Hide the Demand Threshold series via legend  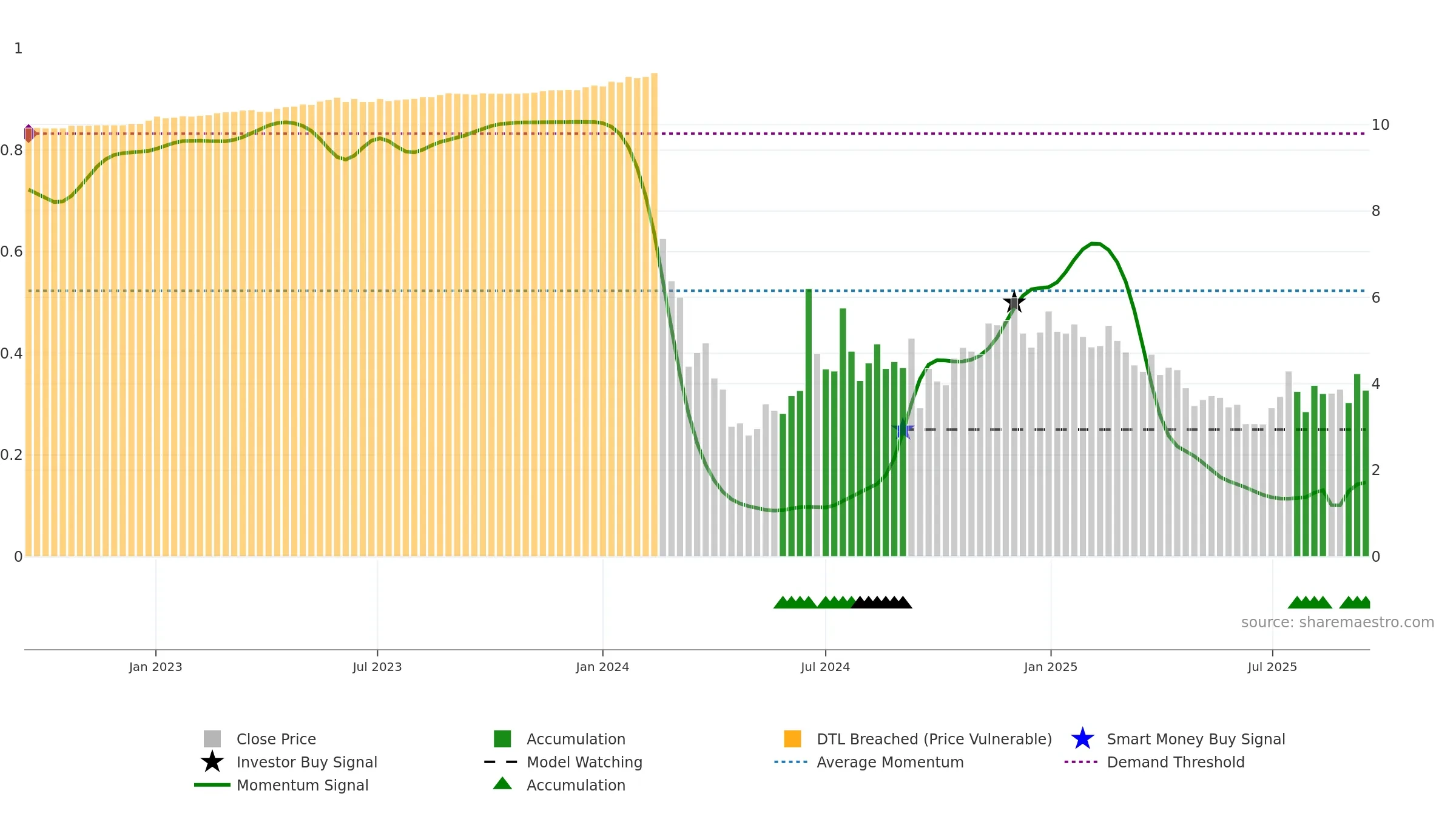1175,762
